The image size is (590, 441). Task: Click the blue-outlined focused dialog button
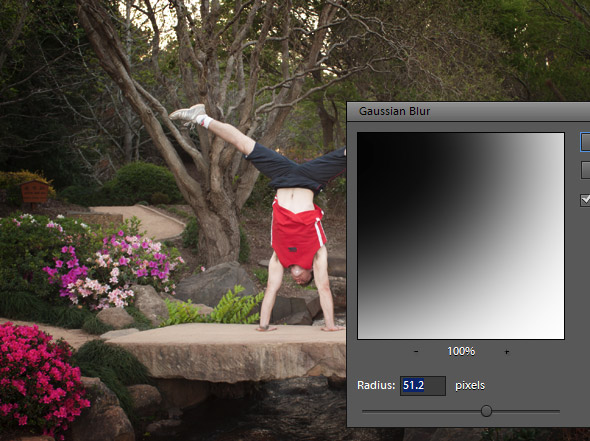pyautogui.click(x=585, y=142)
